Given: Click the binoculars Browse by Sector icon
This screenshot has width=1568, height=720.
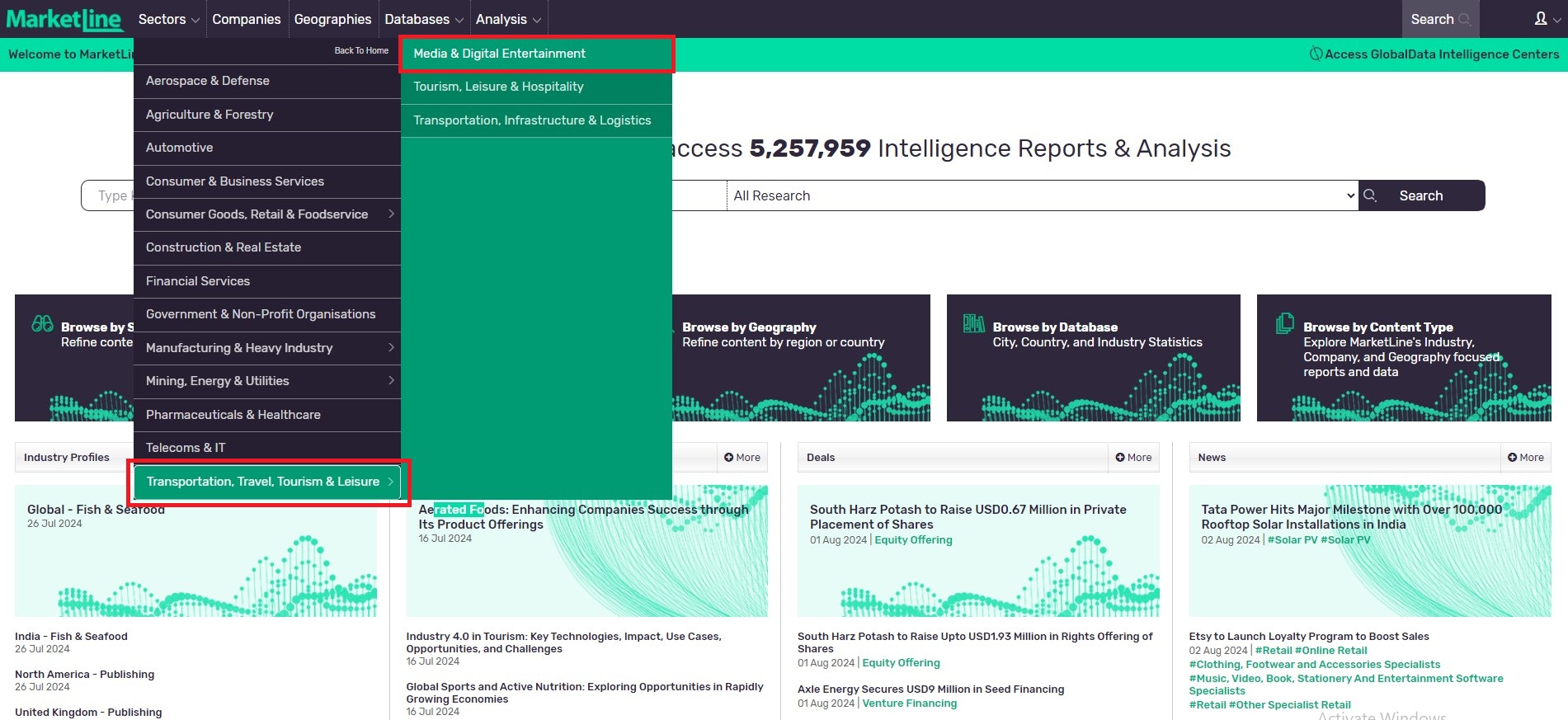Looking at the screenshot, I should coord(42,323).
